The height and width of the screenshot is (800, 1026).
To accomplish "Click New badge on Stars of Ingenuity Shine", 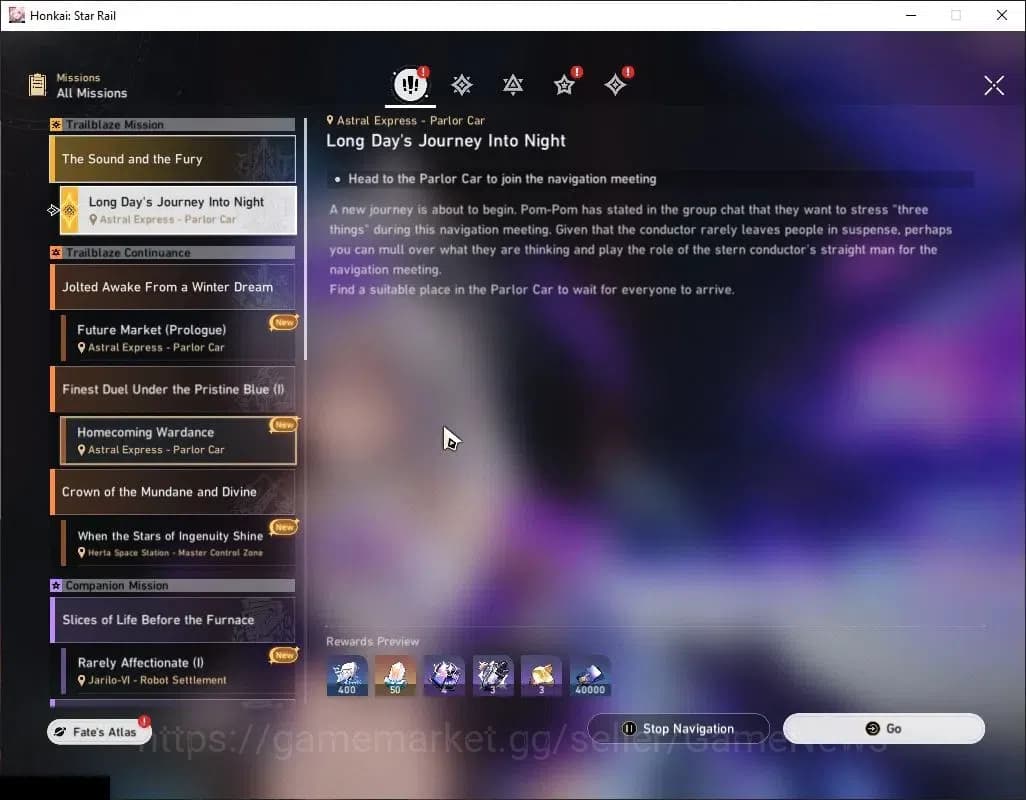I will point(283,527).
